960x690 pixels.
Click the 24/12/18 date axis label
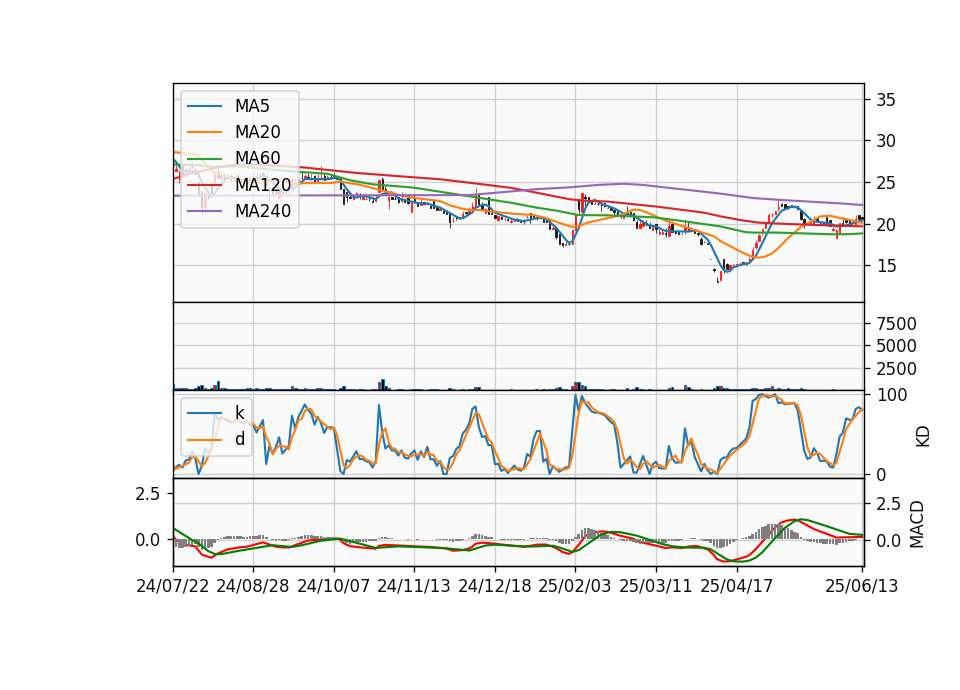click(495, 586)
